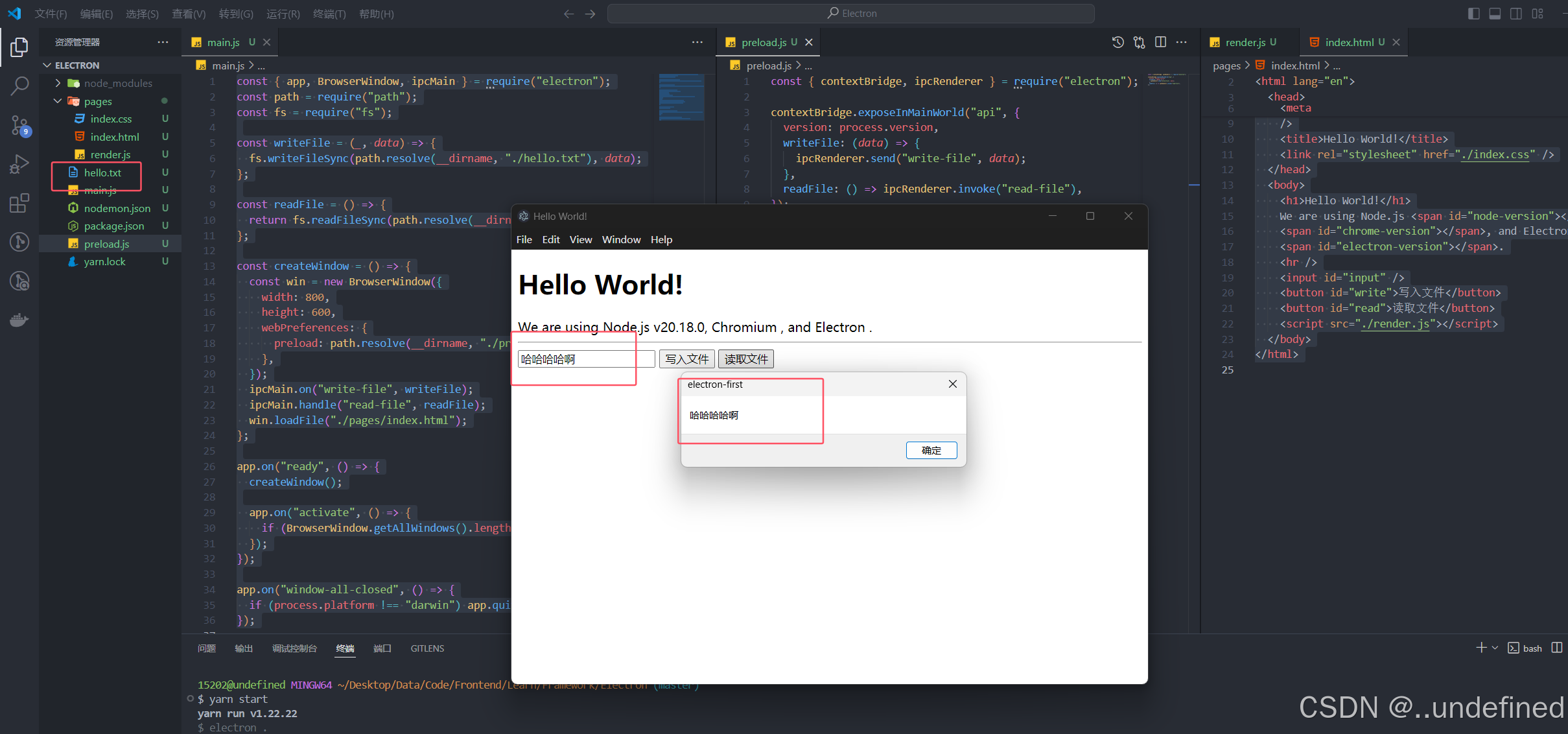
Task: Toggle primary sidebar layout icon
Action: 1473,14
